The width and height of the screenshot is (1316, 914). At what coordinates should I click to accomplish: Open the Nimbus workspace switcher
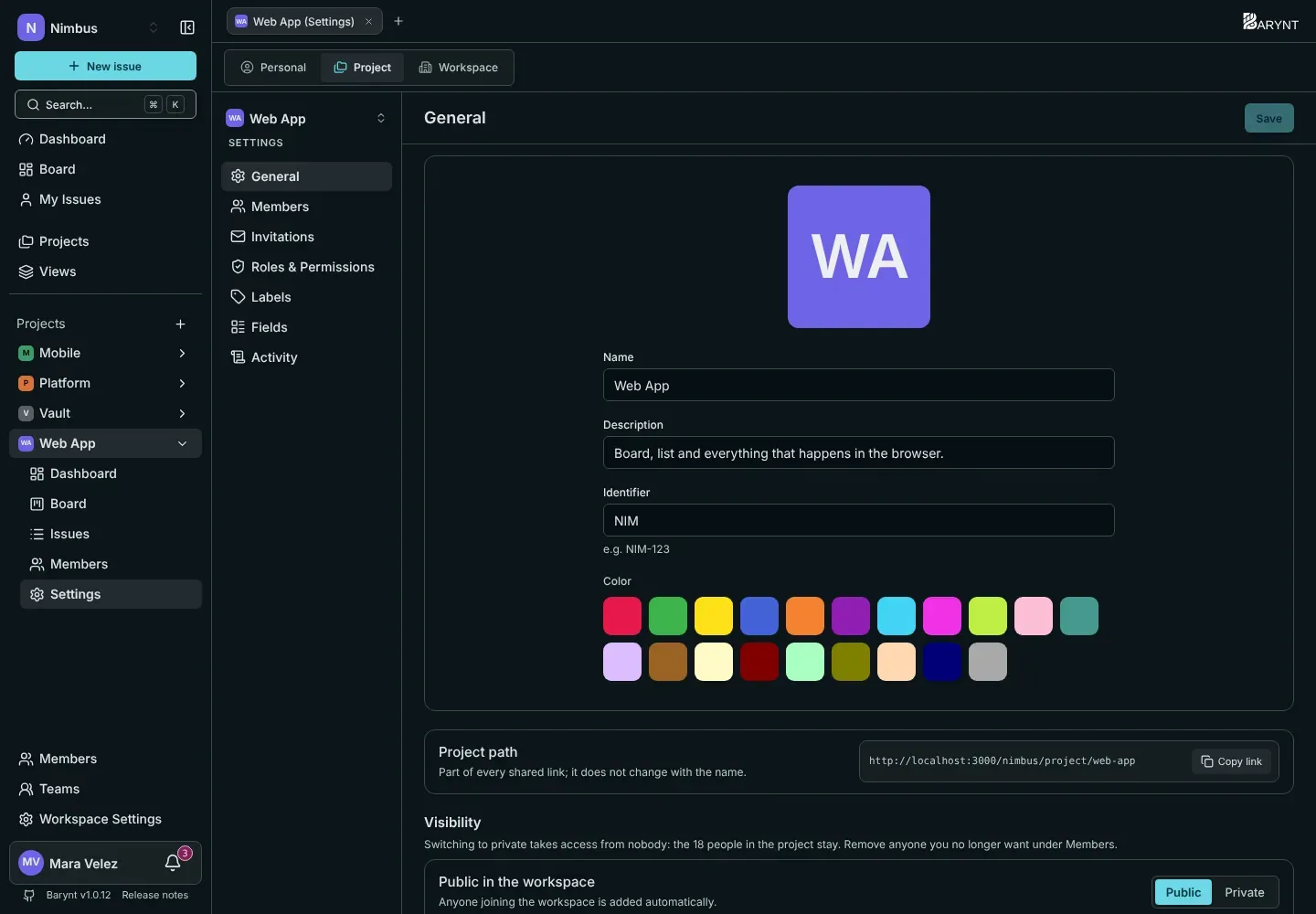(89, 27)
